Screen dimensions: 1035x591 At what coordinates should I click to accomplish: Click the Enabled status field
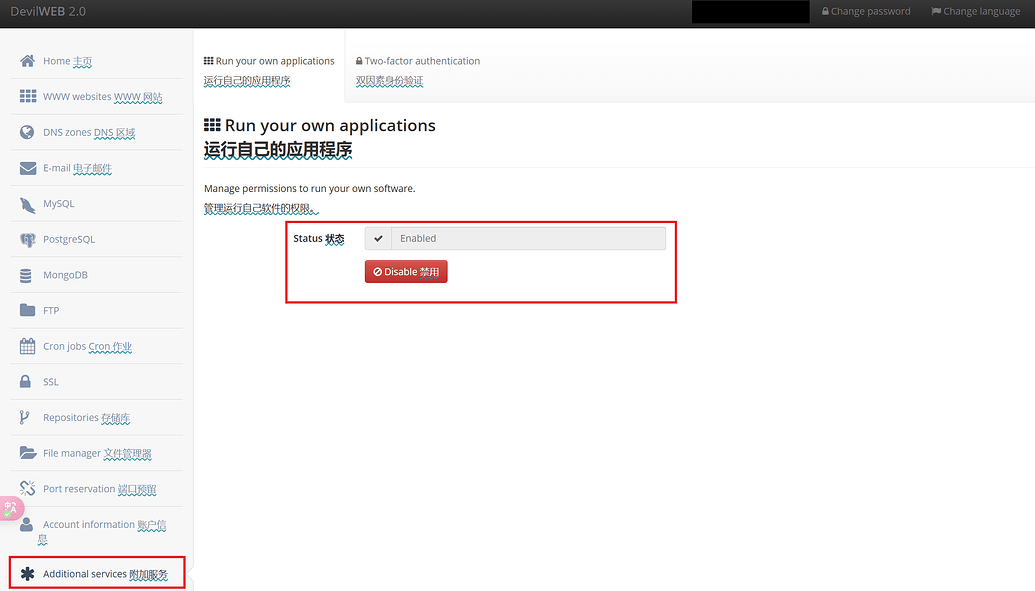(x=515, y=238)
